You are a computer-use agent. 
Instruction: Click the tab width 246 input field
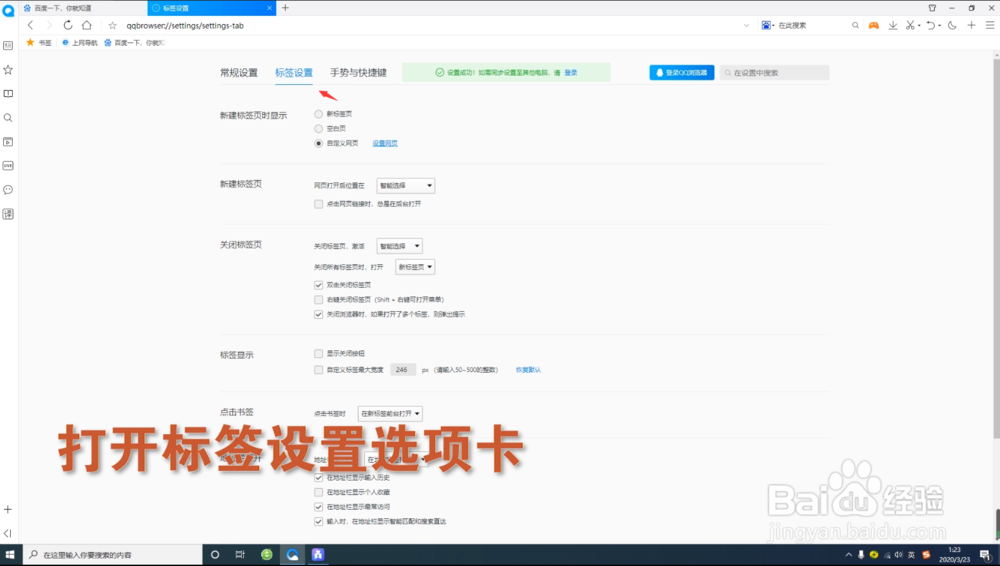pyautogui.click(x=402, y=369)
